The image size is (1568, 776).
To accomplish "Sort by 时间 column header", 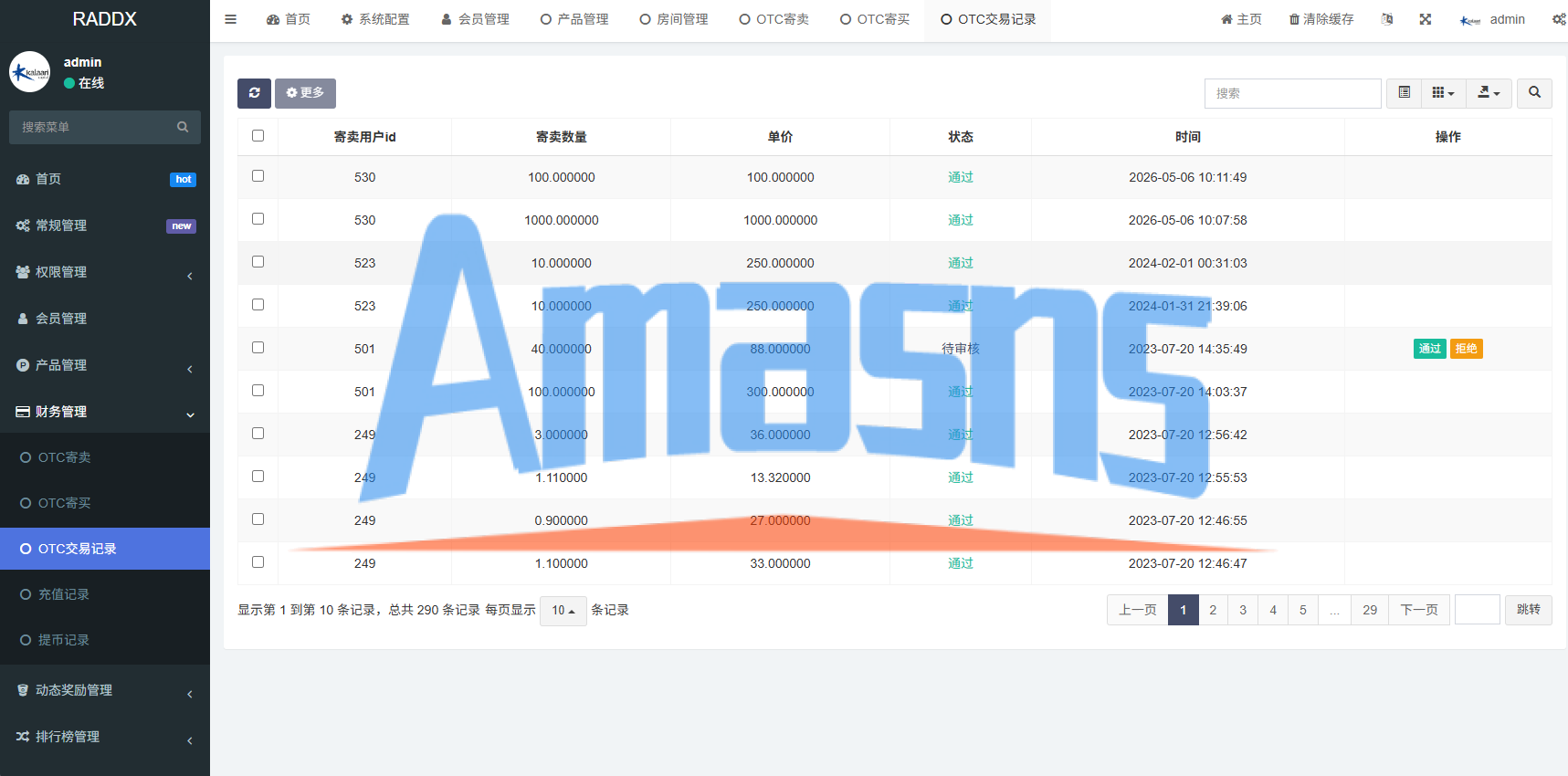I will pyautogui.click(x=1187, y=137).
